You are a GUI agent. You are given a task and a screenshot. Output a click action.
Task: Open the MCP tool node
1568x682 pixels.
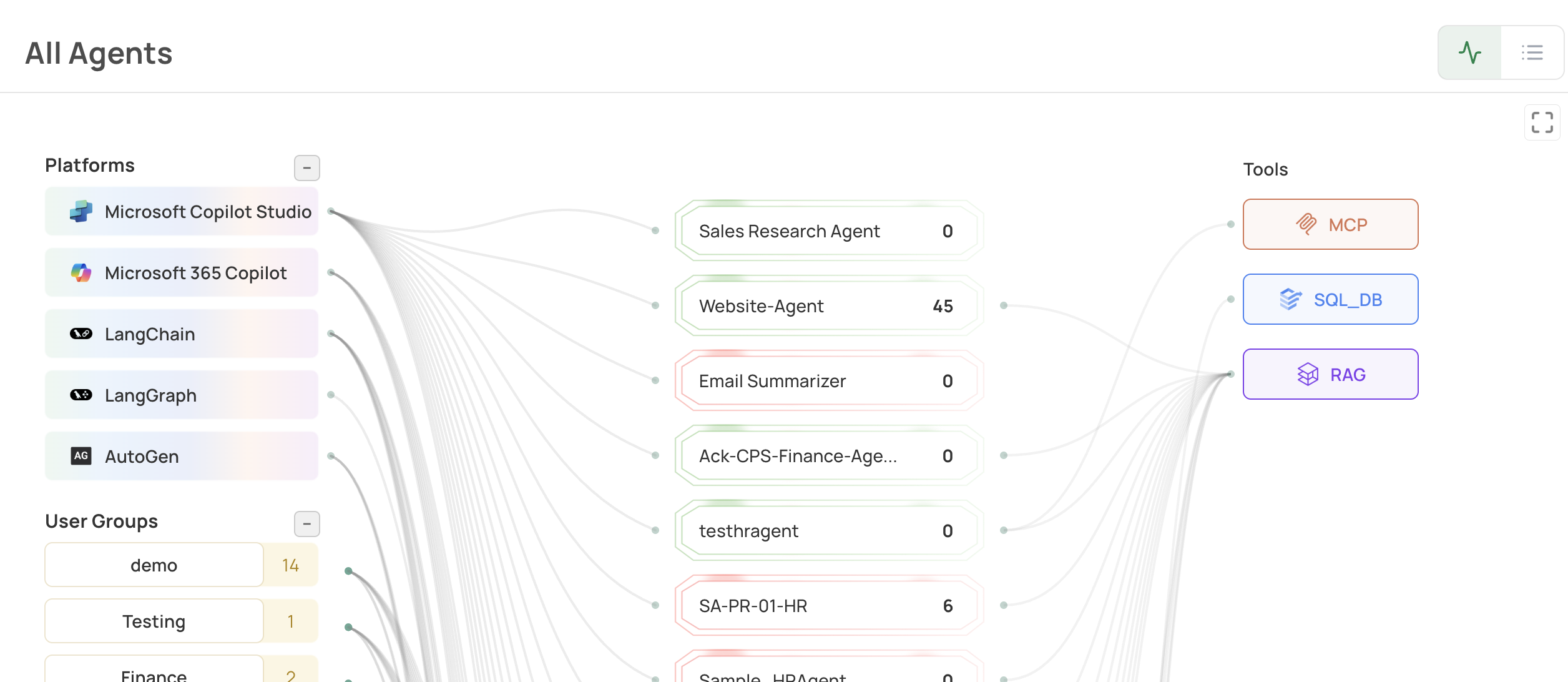1330,224
